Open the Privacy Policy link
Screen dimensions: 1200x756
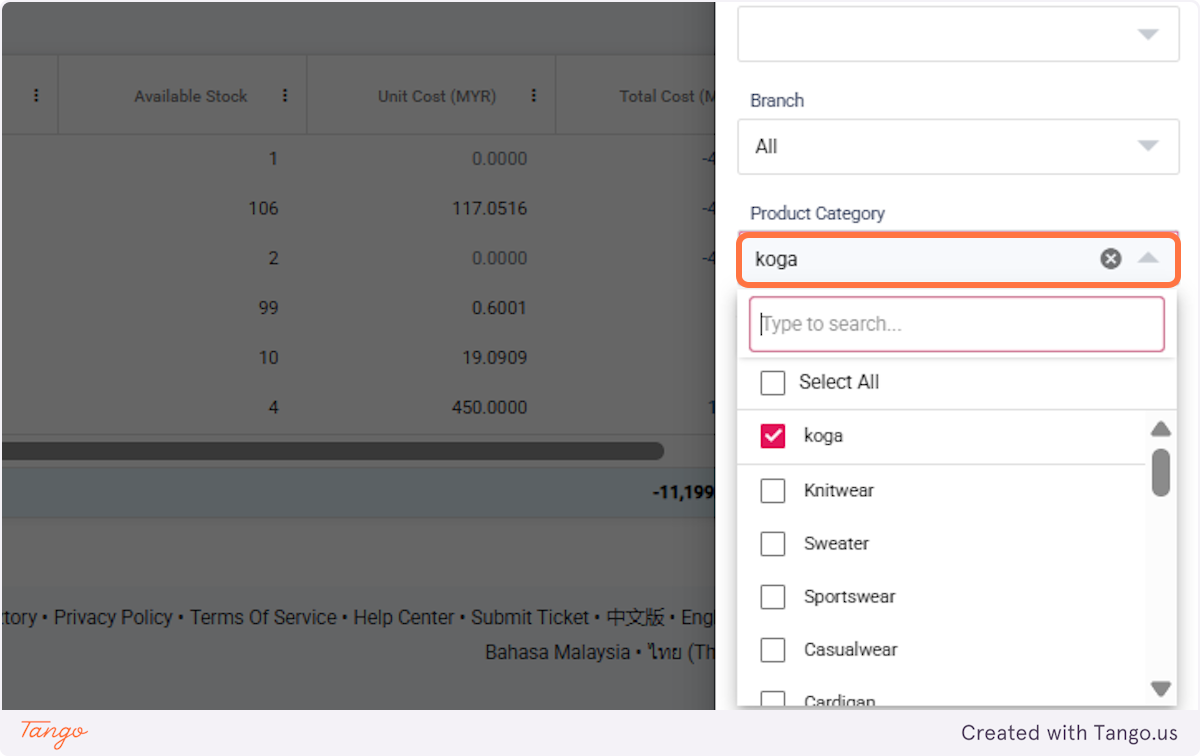tap(113, 618)
